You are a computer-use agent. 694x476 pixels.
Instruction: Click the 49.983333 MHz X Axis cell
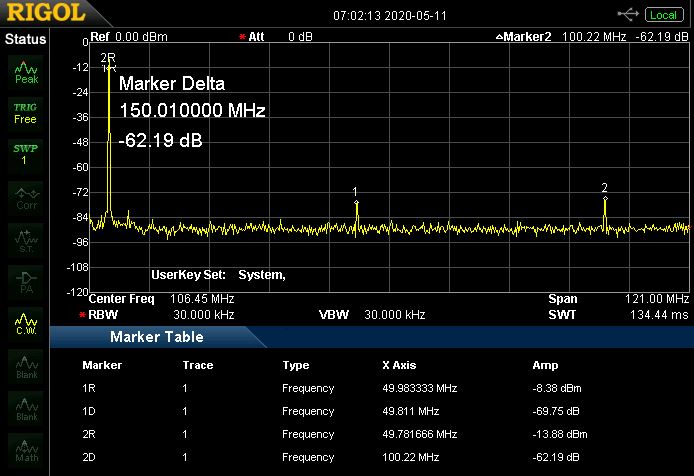[420, 388]
